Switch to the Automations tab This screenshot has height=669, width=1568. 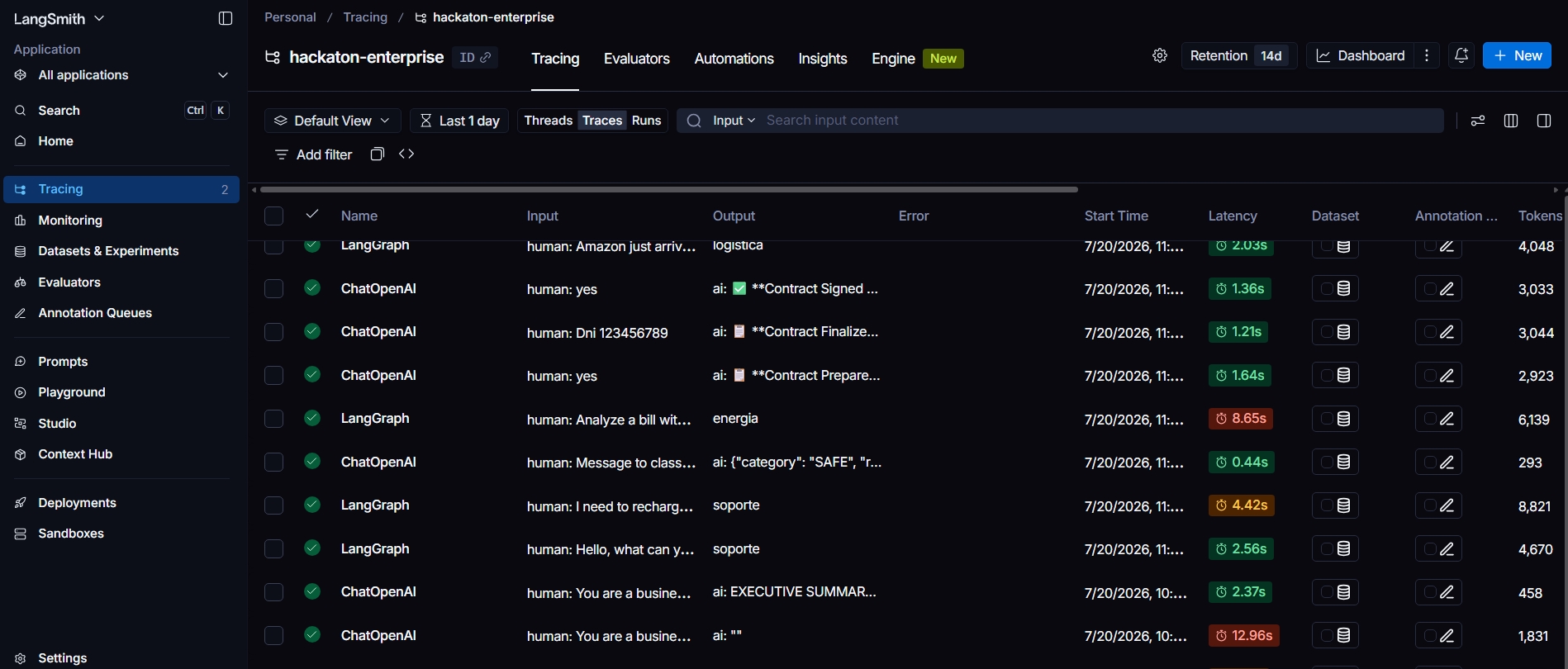(734, 59)
